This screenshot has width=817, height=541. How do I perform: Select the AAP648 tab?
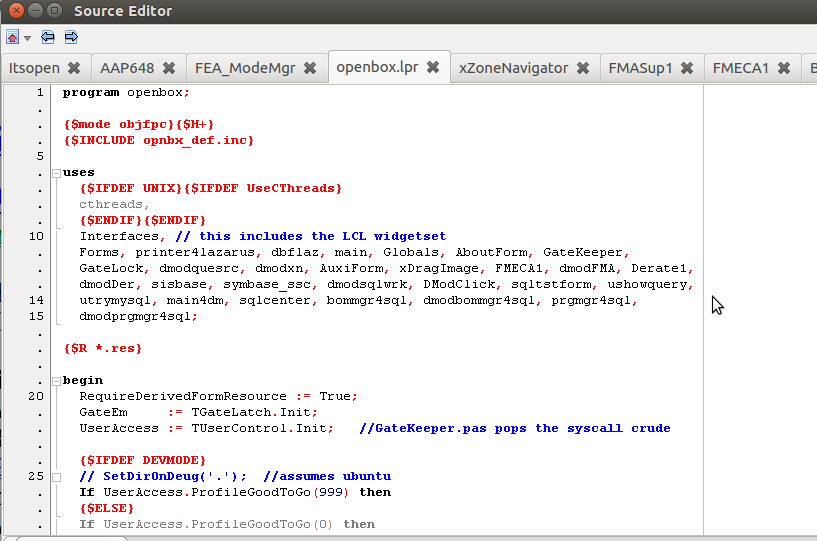127,69
